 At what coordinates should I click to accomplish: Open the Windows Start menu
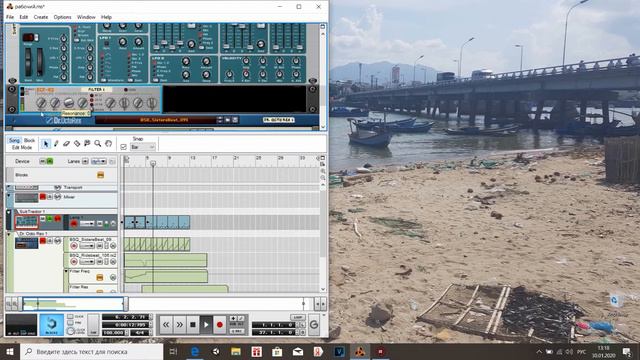pos(10,351)
